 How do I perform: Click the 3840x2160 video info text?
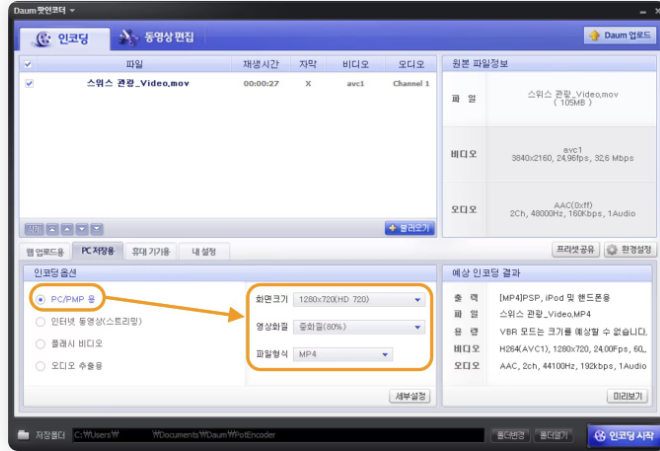[572, 158]
